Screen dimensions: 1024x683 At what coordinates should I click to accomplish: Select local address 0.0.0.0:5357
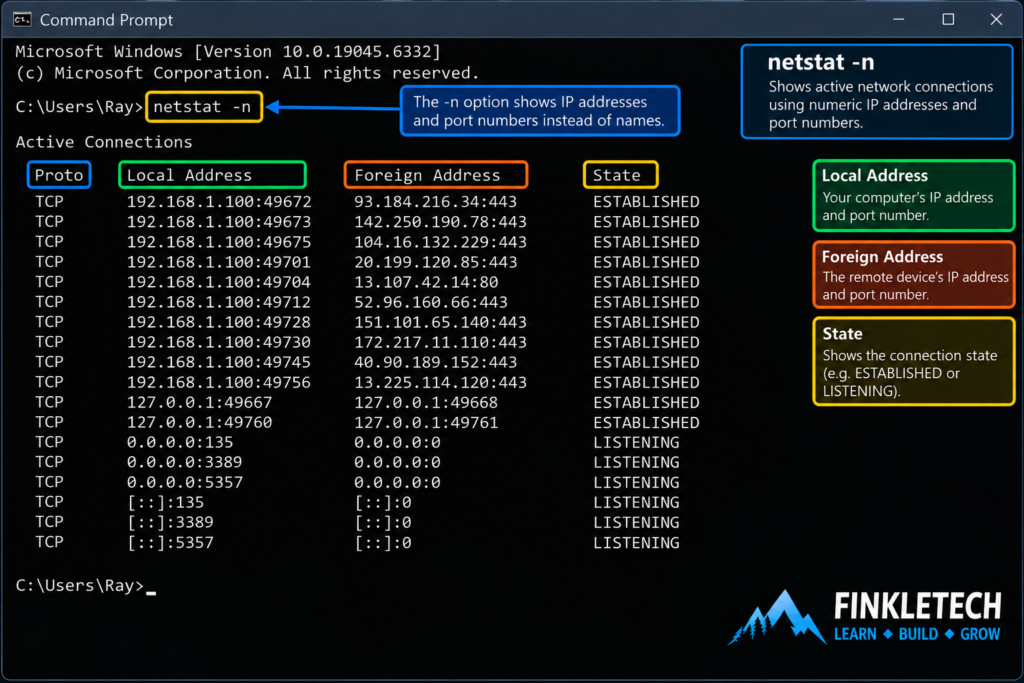coord(184,483)
